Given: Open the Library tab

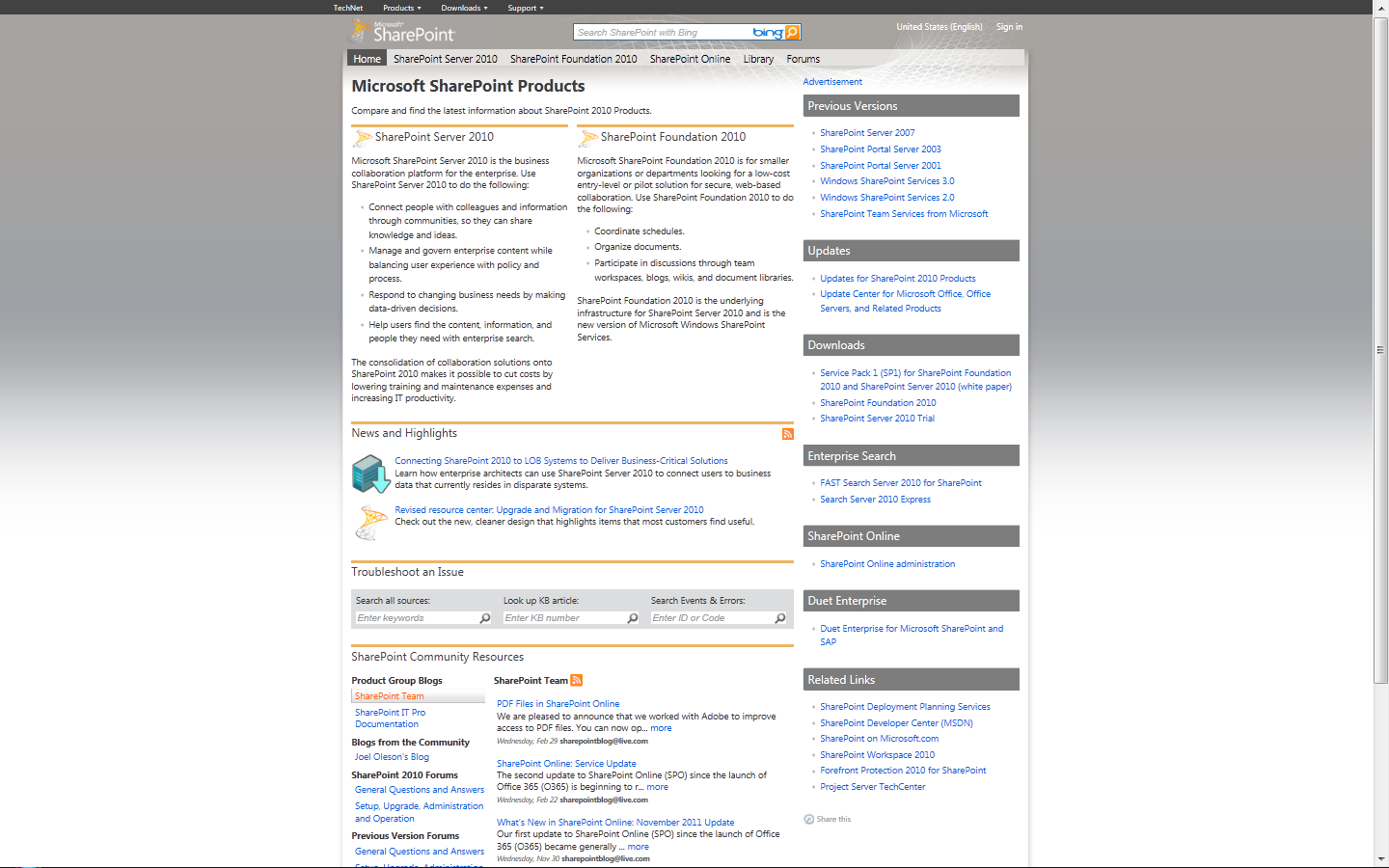Looking at the screenshot, I should pyautogui.click(x=758, y=59).
